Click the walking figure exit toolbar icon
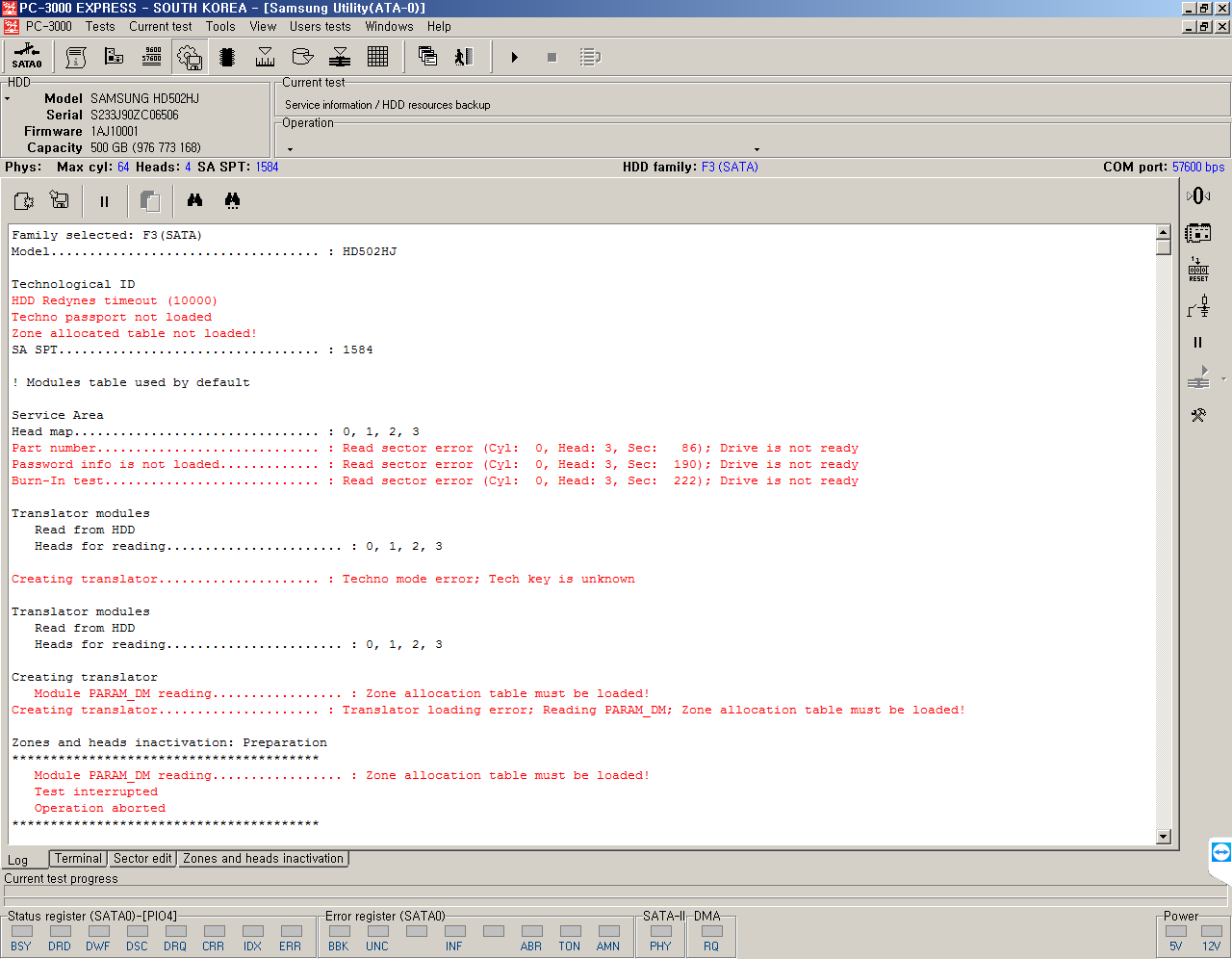 coord(464,57)
